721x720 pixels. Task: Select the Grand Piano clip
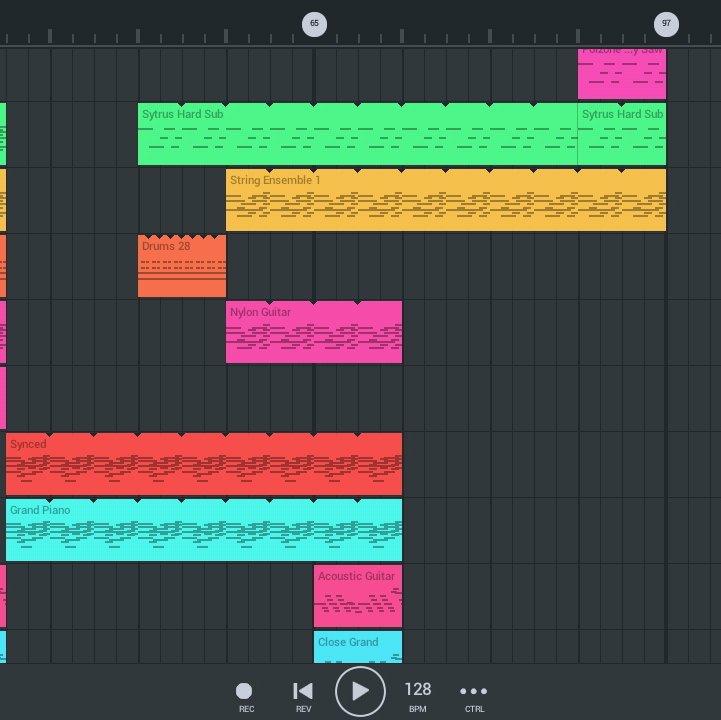coord(204,530)
